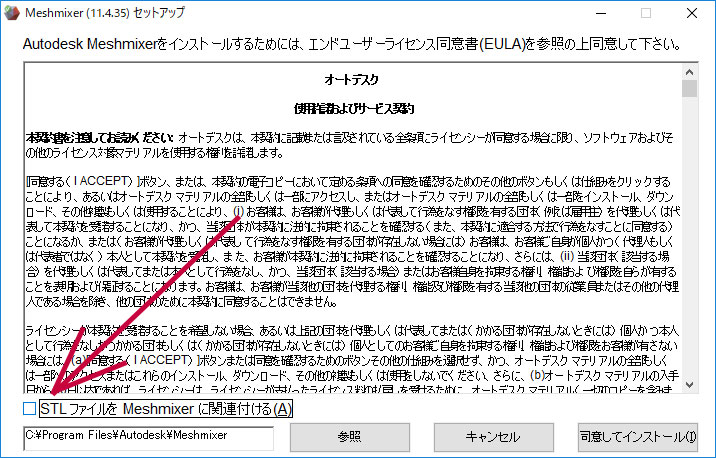Click the EULA scrollbar up arrow

coord(689,71)
